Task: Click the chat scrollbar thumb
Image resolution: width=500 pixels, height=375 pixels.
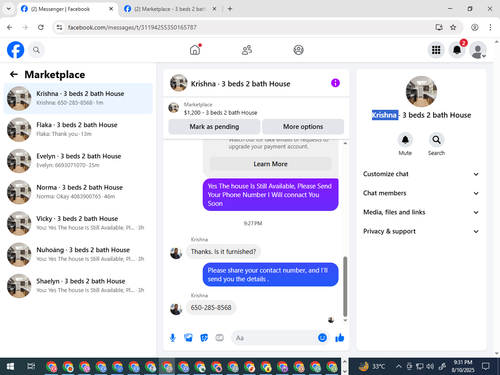Action: click(x=345, y=286)
